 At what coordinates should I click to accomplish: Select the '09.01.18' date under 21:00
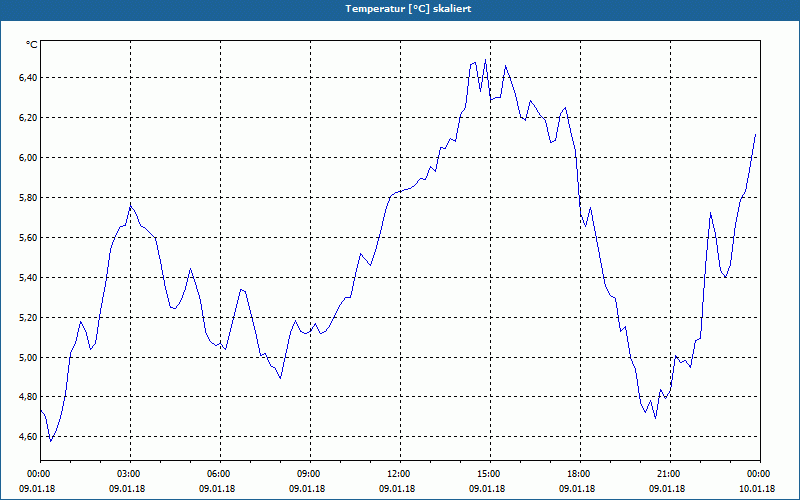[667, 489]
